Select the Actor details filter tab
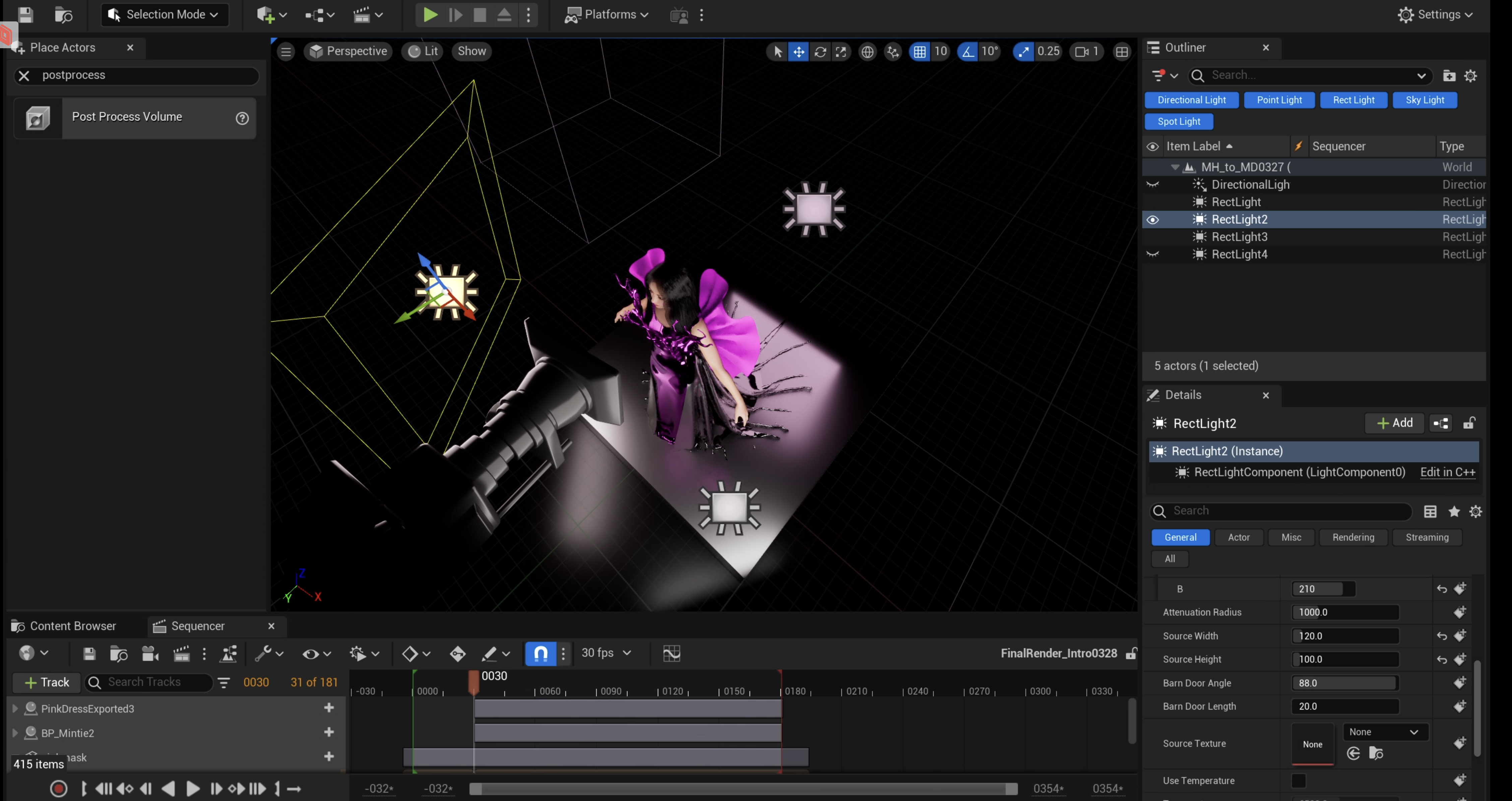Viewport: 1512px width, 801px height. tap(1239, 538)
